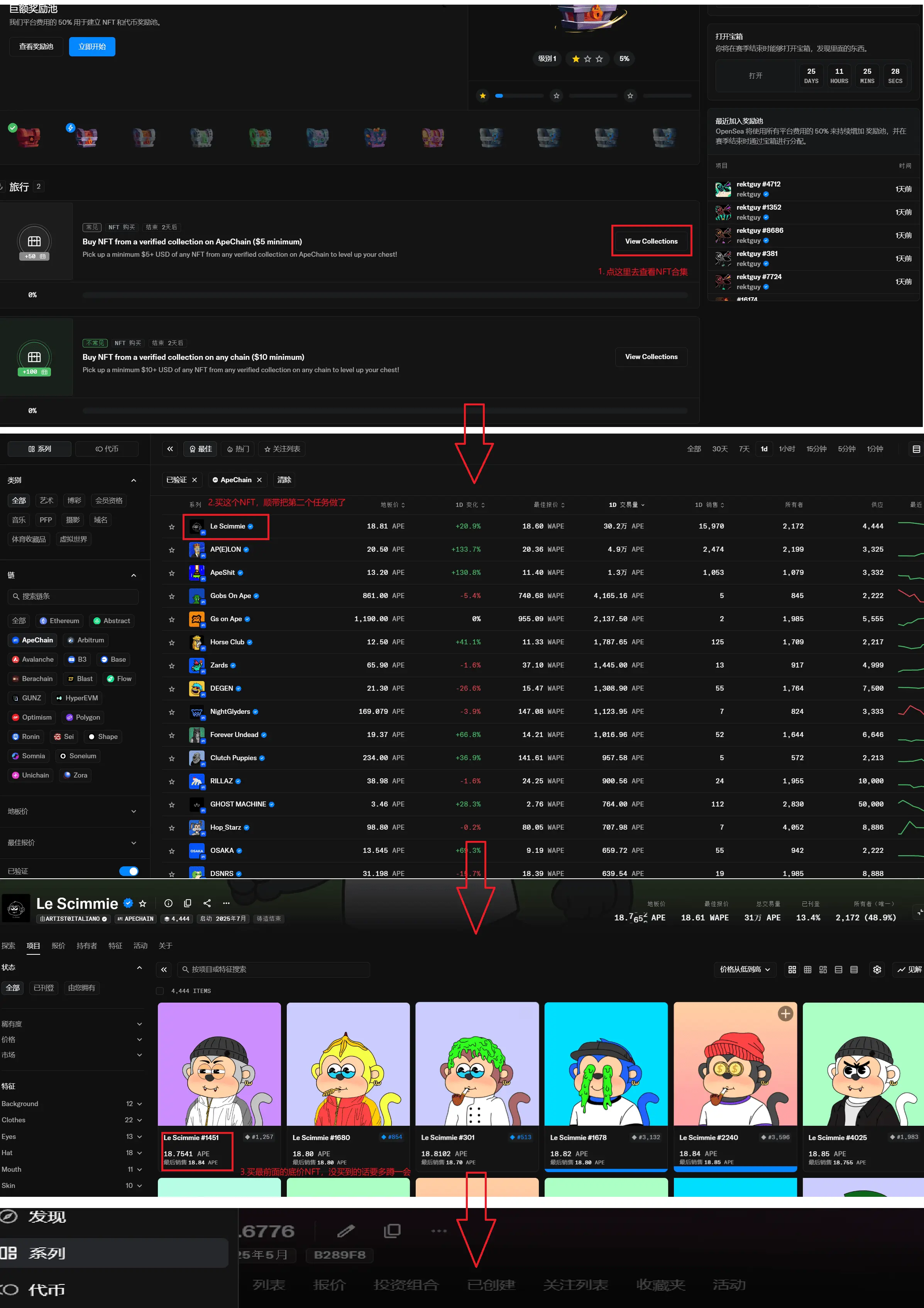The image size is (924, 1308).
Task: Click the 查看奖励池 button
Action: coord(36,47)
